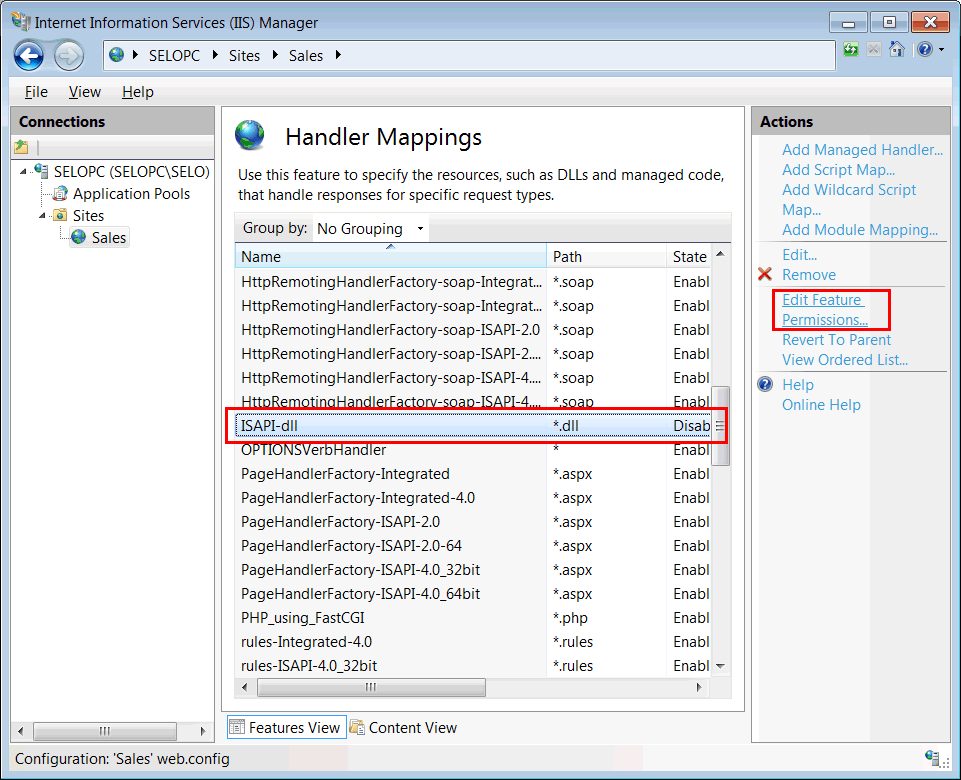Screen dimensions: 961x780
Task: Click the green Refresh page icon
Action: coord(851,49)
